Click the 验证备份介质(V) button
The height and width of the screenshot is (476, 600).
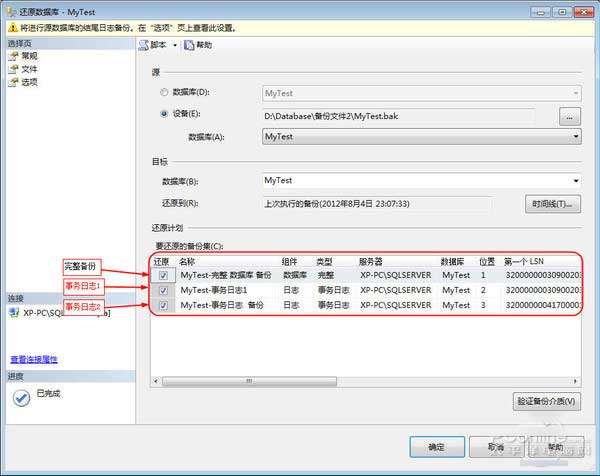tap(547, 401)
